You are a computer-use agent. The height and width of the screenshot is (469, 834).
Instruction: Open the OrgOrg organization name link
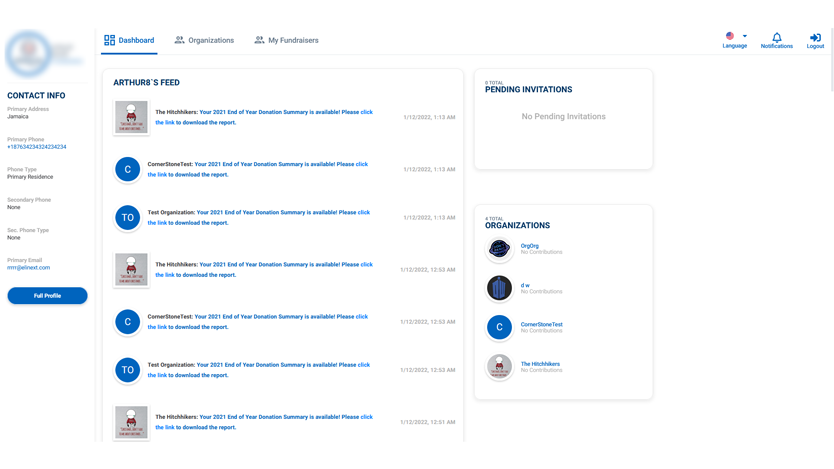point(529,246)
